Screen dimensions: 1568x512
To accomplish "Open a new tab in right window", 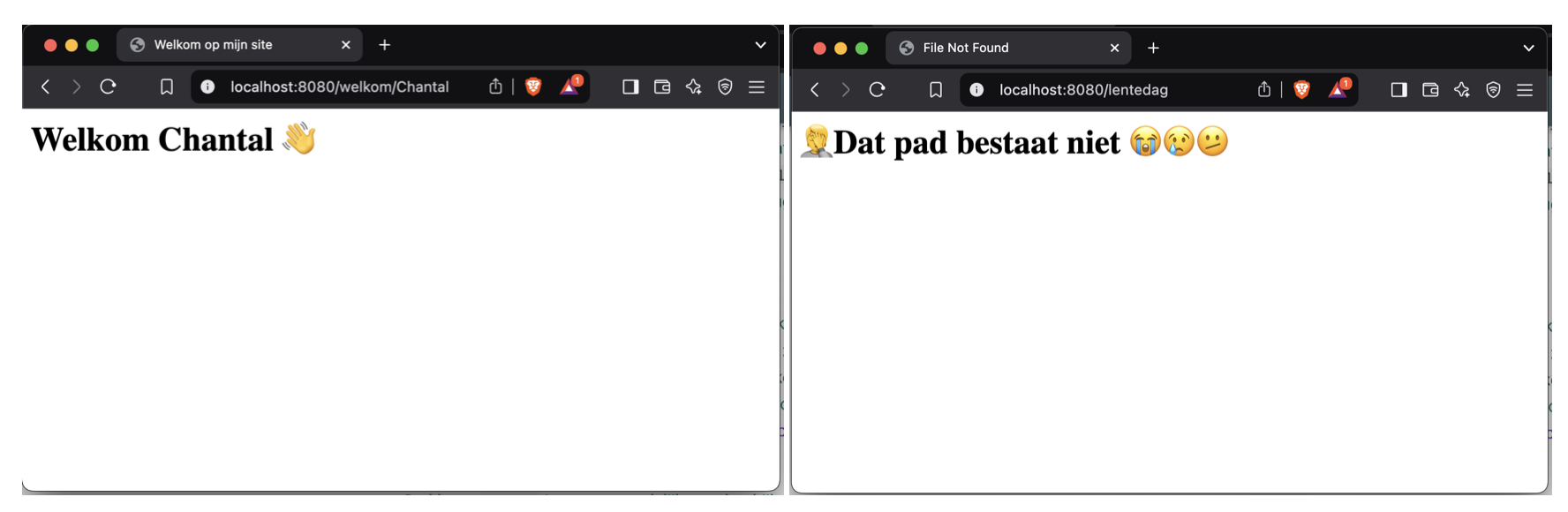I will (x=1153, y=48).
